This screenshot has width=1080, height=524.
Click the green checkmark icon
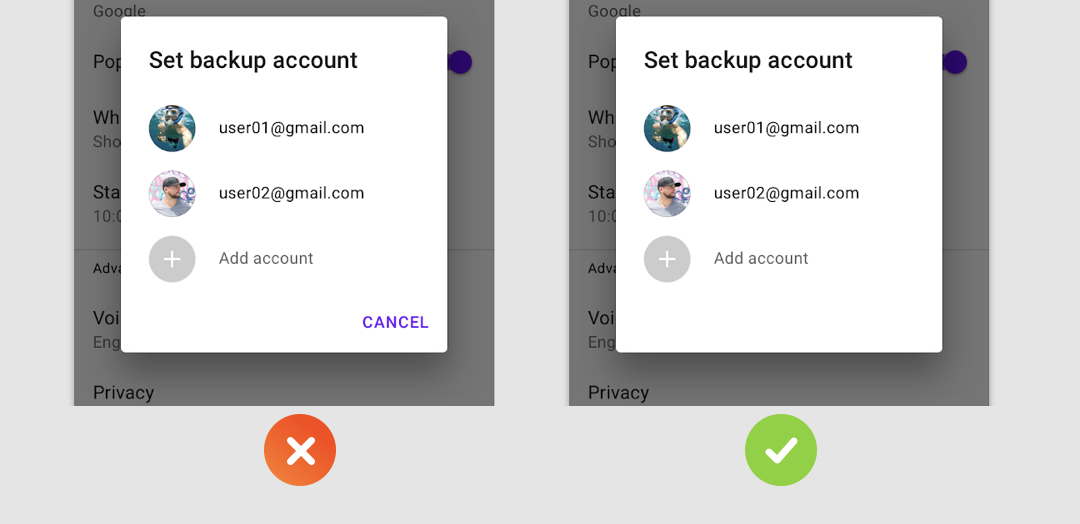pos(780,450)
